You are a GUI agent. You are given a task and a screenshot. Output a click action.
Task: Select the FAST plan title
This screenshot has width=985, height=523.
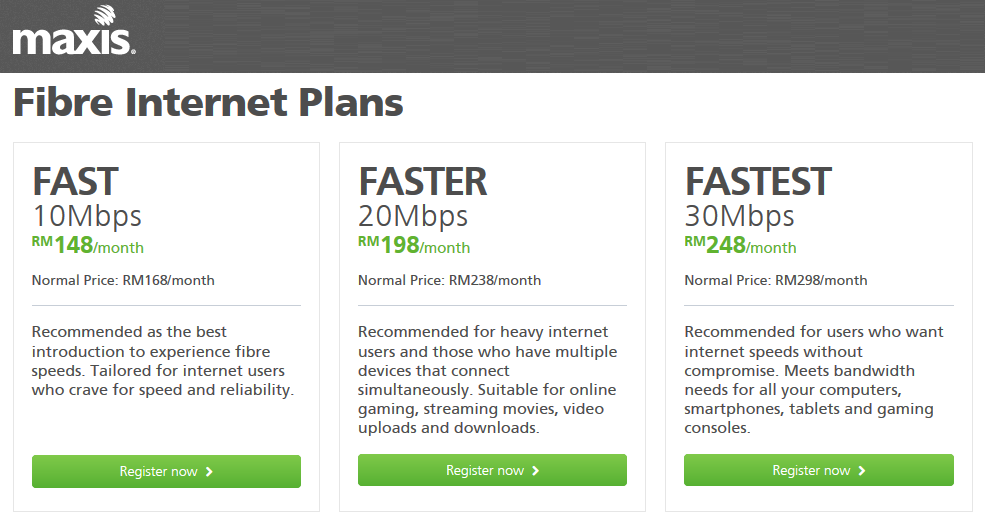[x=75, y=182]
